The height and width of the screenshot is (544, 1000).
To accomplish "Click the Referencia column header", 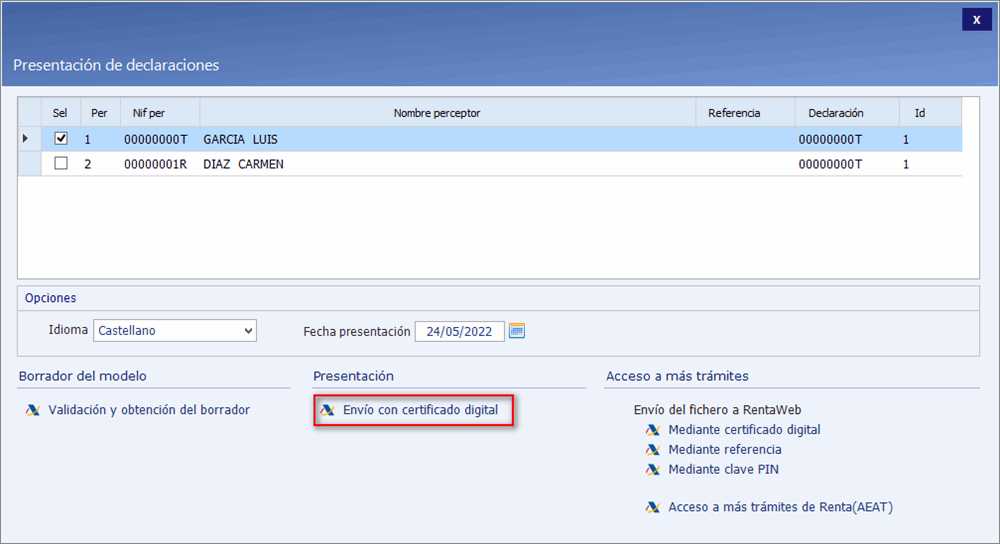I will tap(734, 113).
